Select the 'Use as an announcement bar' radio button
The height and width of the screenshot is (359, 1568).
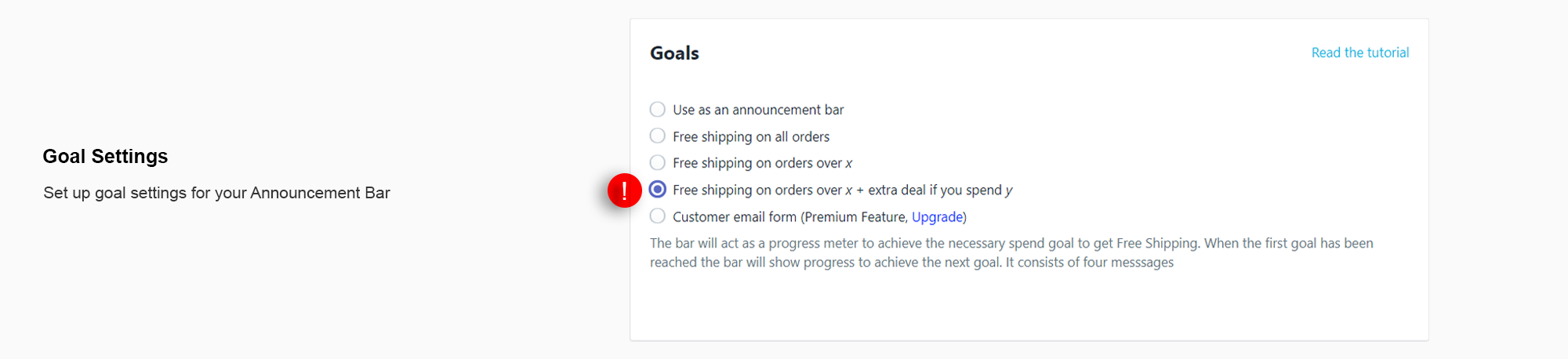coord(658,110)
